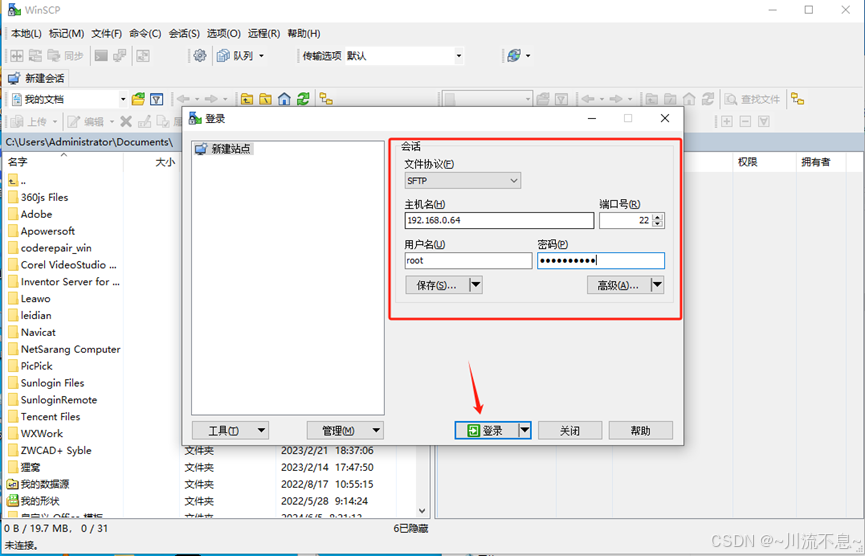Open the Session (会话) menu
Image resolution: width=865 pixels, height=556 pixels.
(x=184, y=34)
